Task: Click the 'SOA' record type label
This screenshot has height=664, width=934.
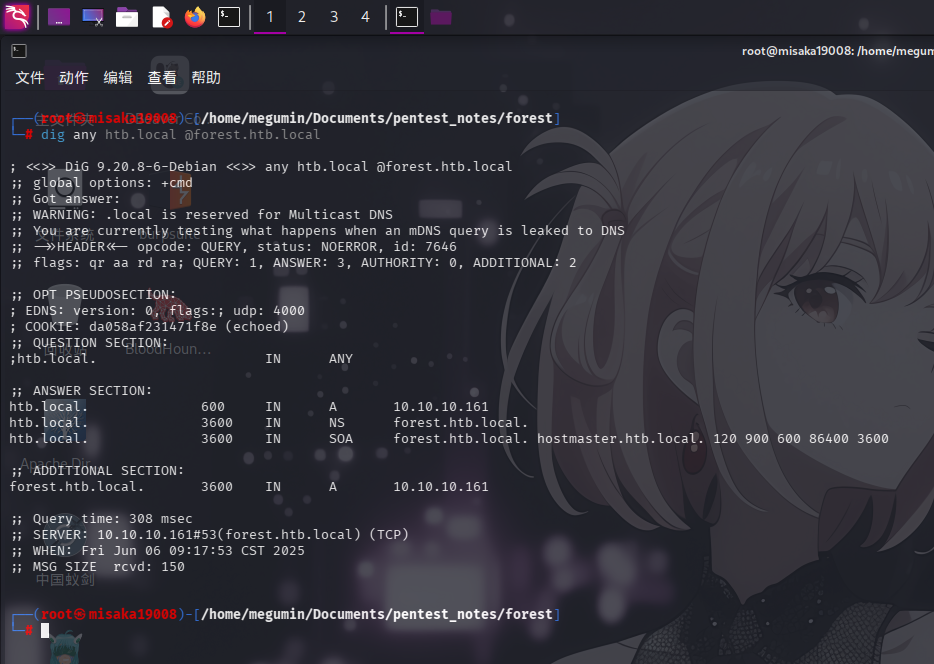Action: [x=341, y=439]
